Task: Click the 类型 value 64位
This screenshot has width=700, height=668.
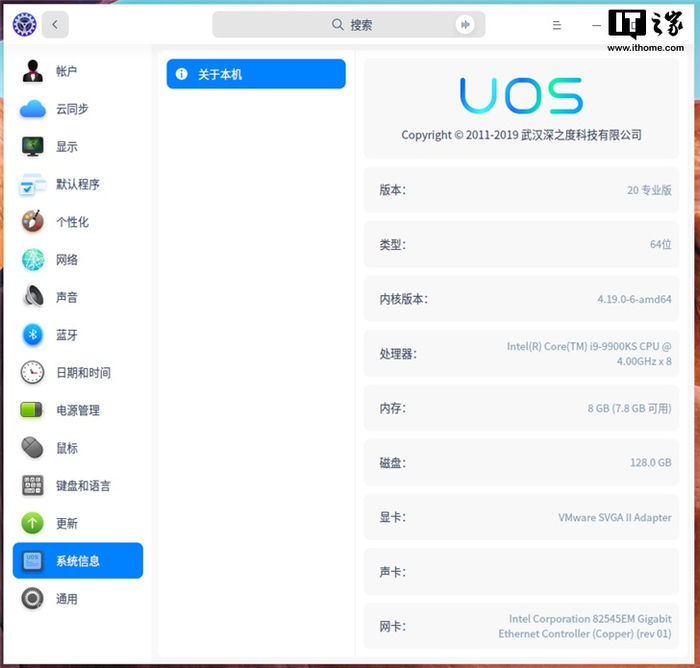Action: pyautogui.click(x=661, y=244)
